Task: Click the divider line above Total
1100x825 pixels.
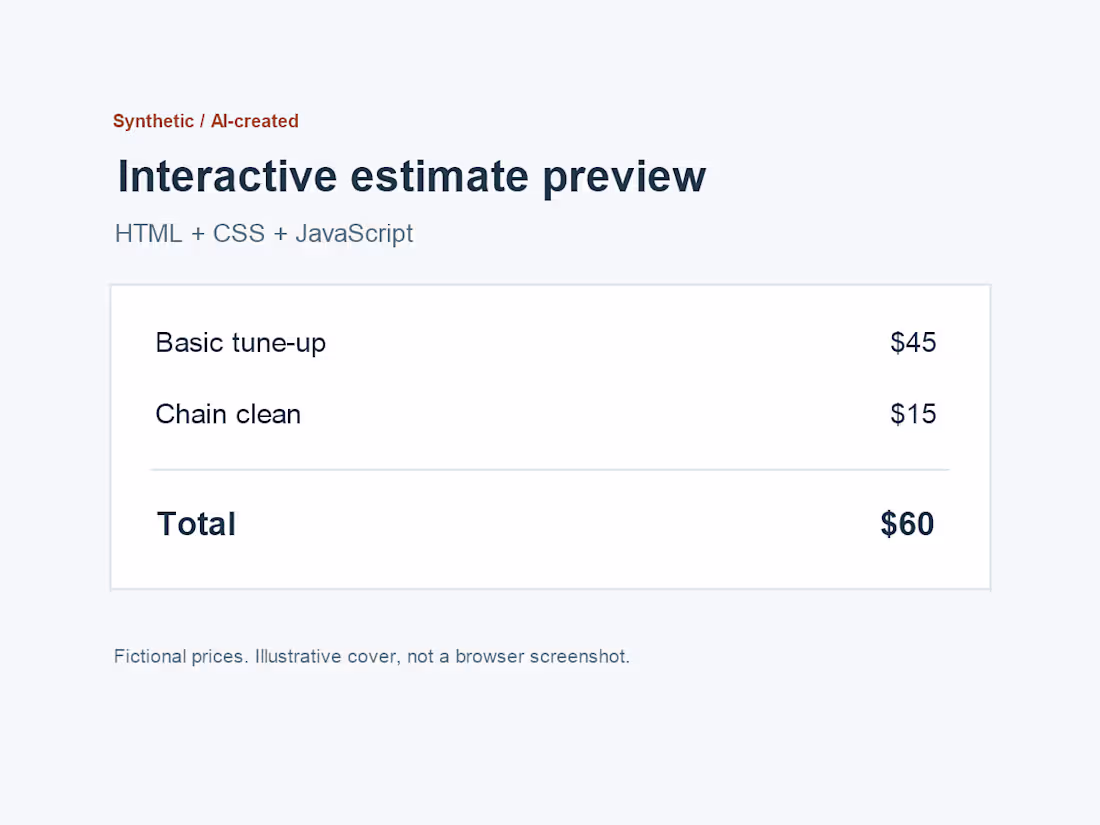Action: point(550,469)
